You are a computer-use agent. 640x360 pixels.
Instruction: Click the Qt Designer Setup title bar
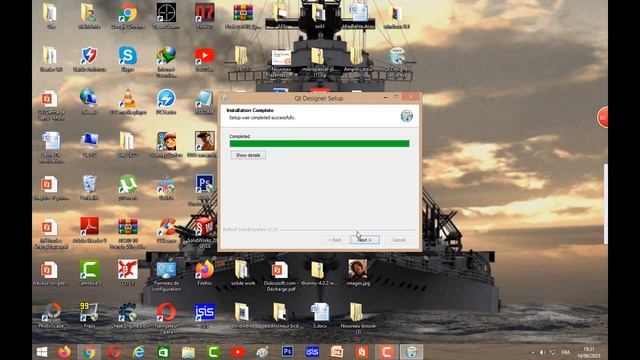point(319,98)
